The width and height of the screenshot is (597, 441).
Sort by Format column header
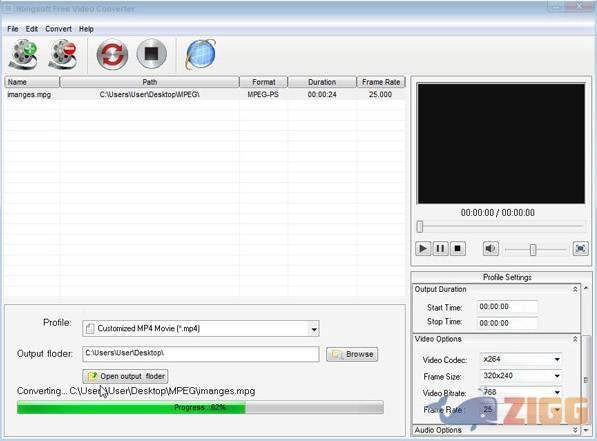pyautogui.click(x=263, y=82)
